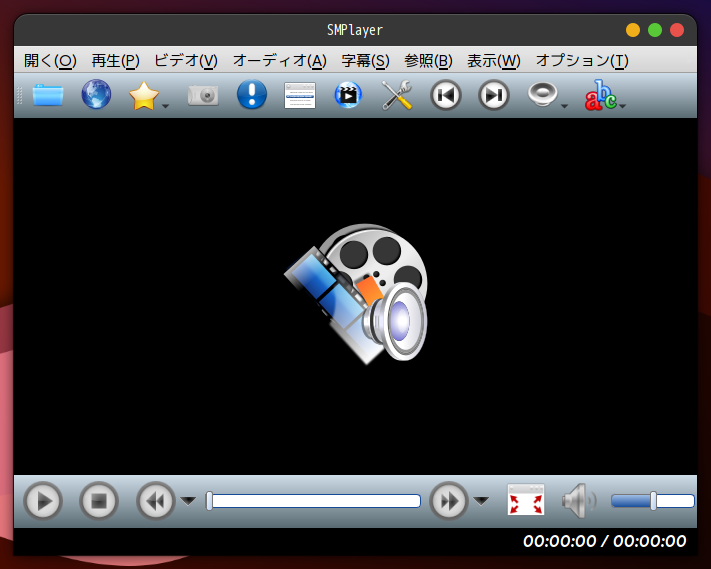Expand the abc subtitle dropdown arrow
The height and width of the screenshot is (569, 711).
click(x=623, y=106)
